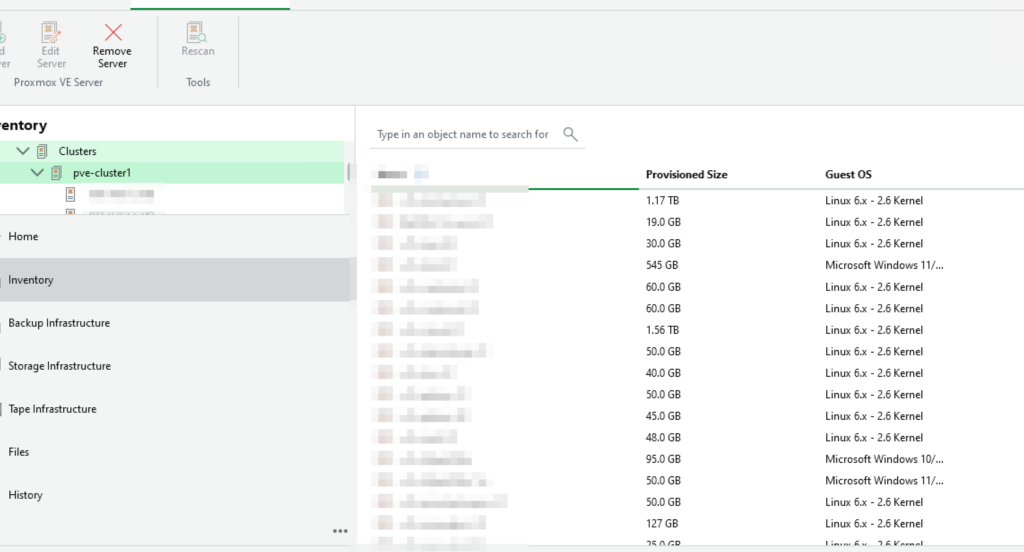
Task: Open the Files navigation section
Action: pyautogui.click(x=19, y=452)
